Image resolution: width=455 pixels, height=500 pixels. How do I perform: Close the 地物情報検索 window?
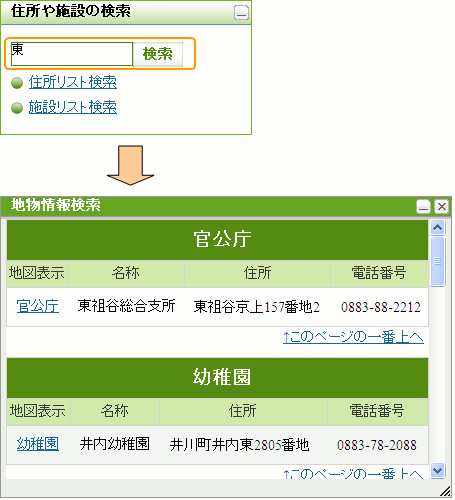(442, 207)
